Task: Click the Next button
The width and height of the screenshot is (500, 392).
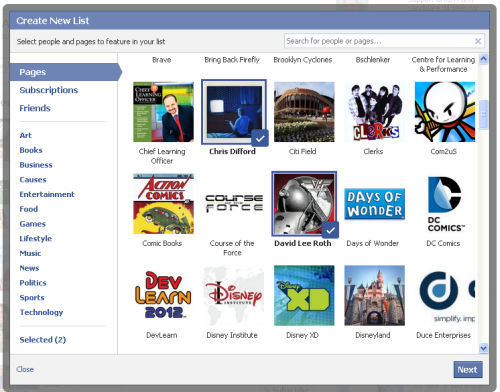Action: click(468, 370)
